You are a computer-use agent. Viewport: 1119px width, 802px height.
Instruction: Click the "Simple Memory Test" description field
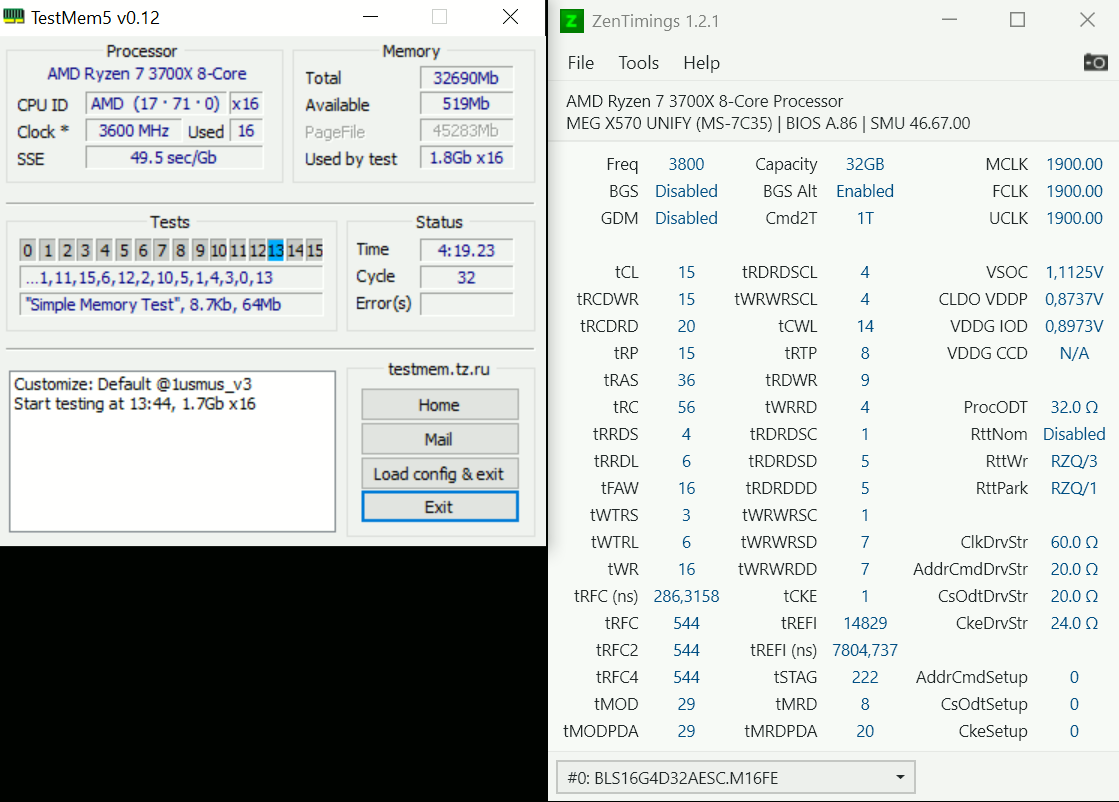[171, 305]
